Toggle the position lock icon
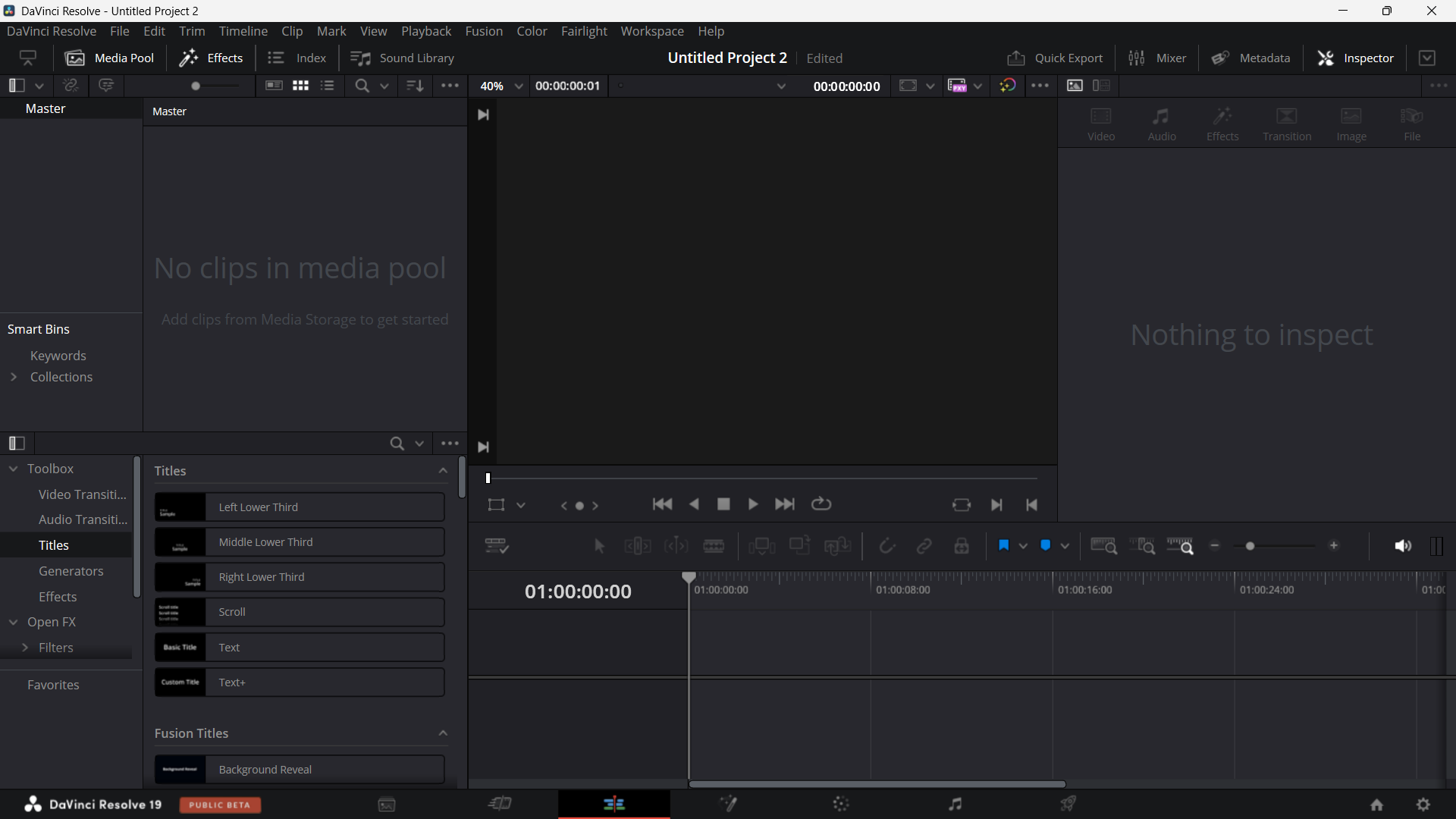Screen dimensions: 1456x819 click(962, 546)
